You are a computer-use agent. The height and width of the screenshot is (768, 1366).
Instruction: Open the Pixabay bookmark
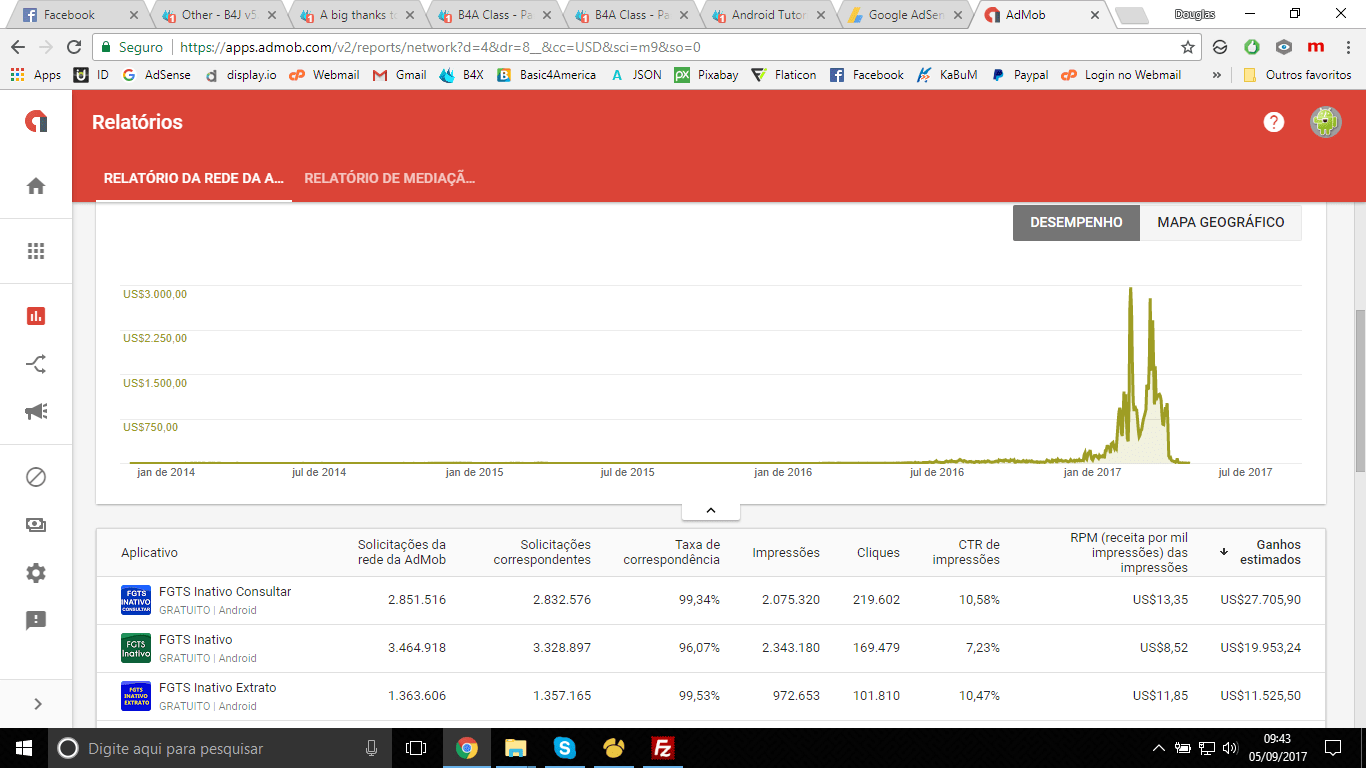click(x=706, y=75)
